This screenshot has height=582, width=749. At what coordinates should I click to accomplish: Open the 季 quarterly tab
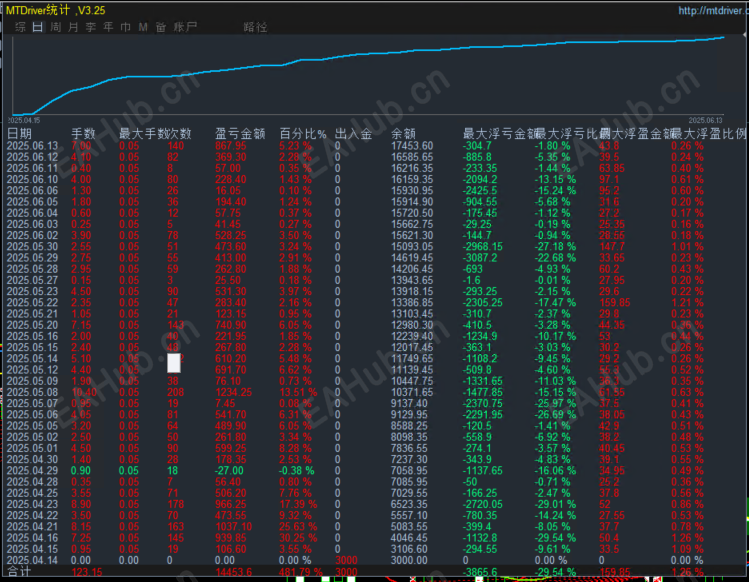[x=91, y=27]
